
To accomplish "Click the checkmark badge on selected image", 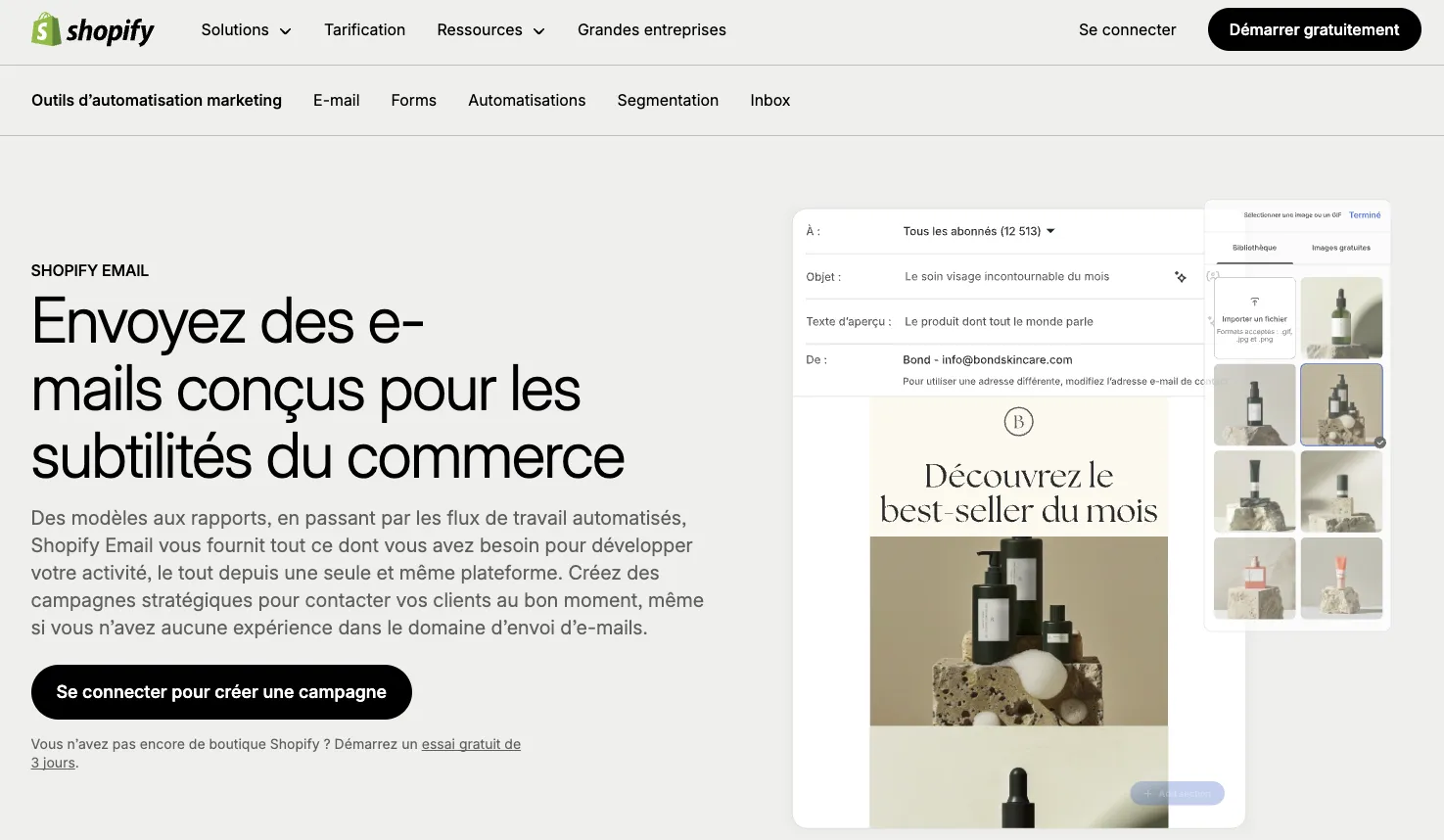I will click(1379, 443).
